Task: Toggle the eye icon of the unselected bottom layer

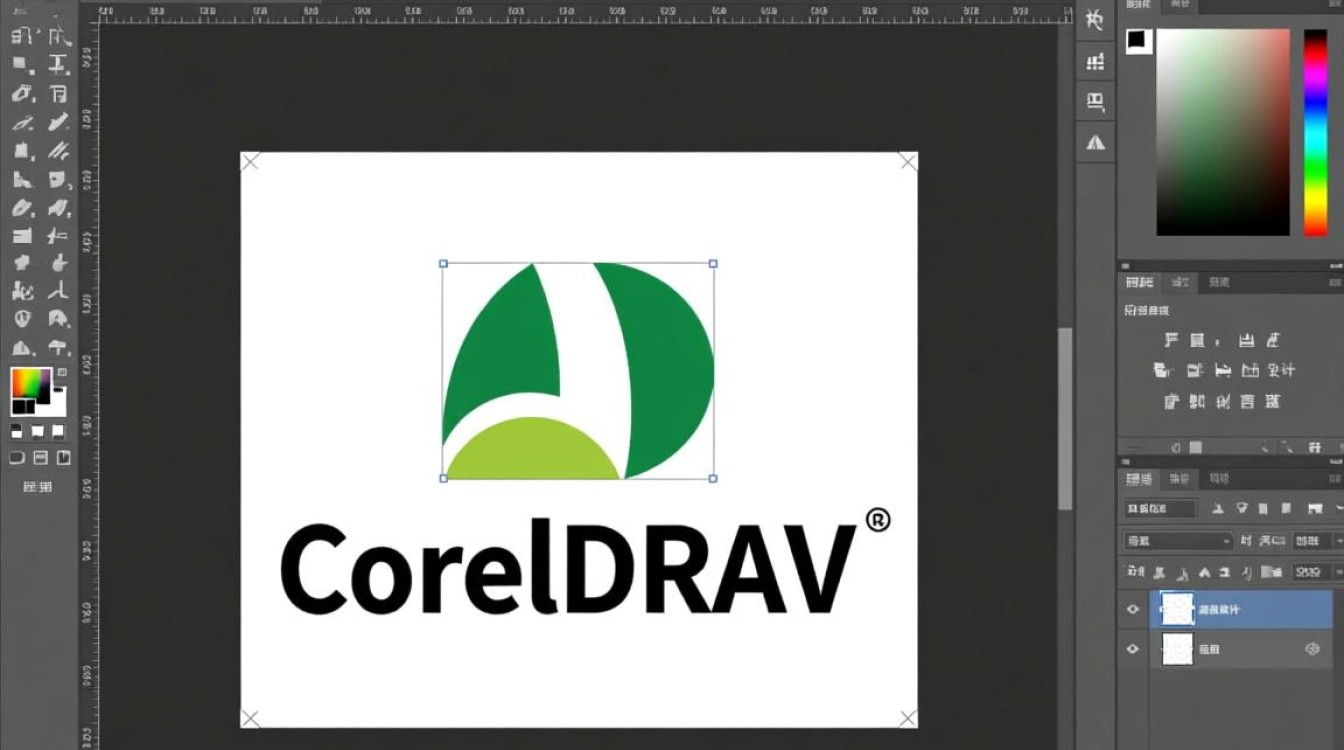Action: 1133,649
